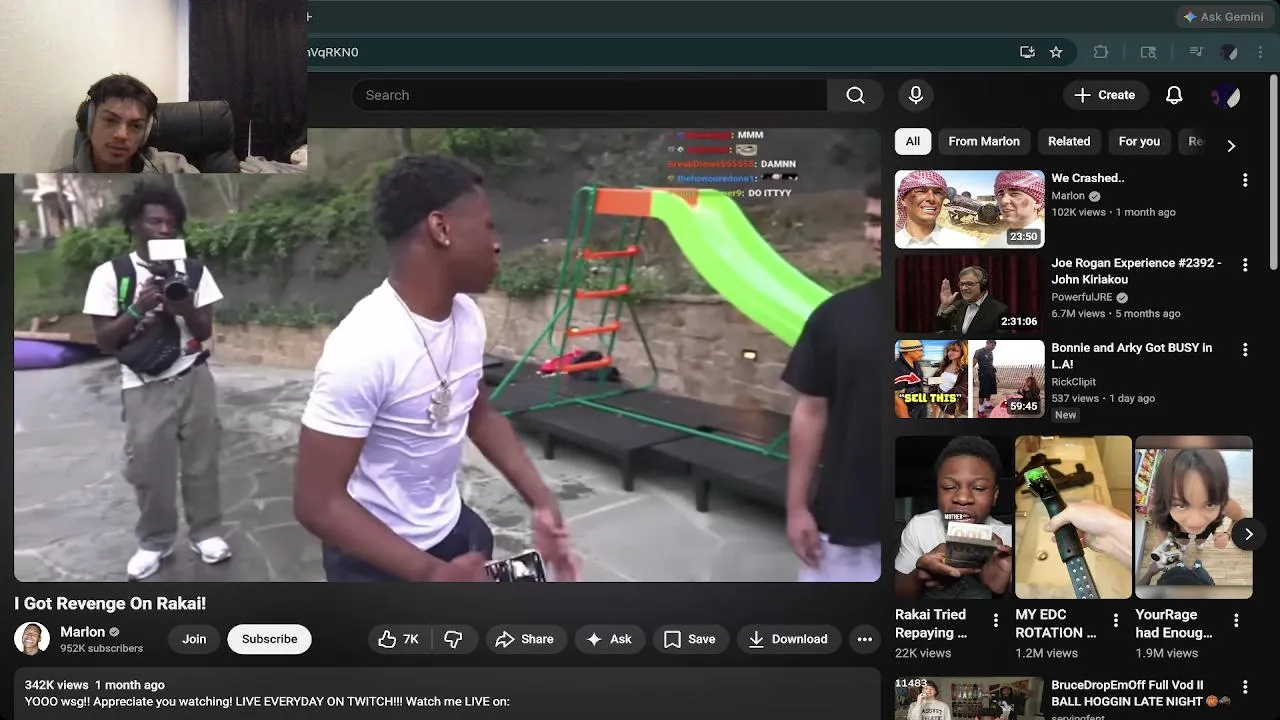
Task: Select the For you chip
Action: 1139,141
